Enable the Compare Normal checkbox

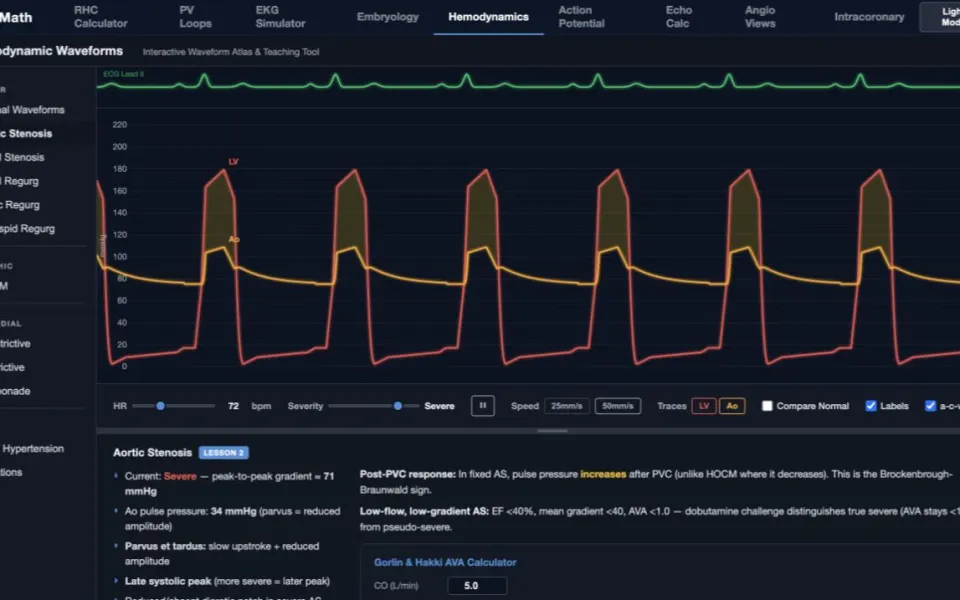coord(767,406)
